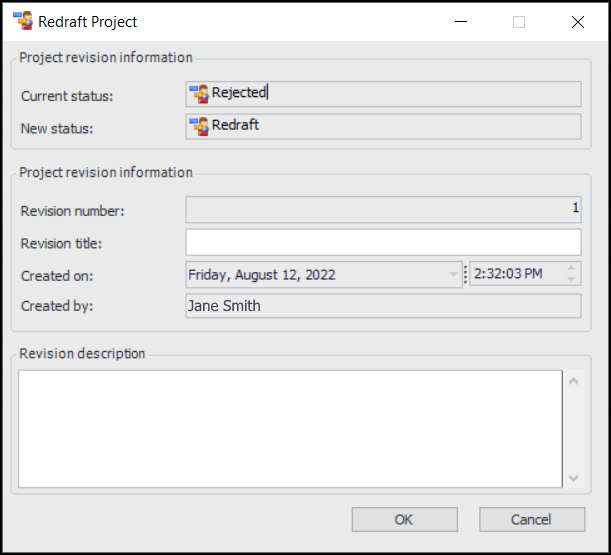Screen dimensions: 611x555
Task: Close the Redraft Project dialog
Action: [577, 22]
